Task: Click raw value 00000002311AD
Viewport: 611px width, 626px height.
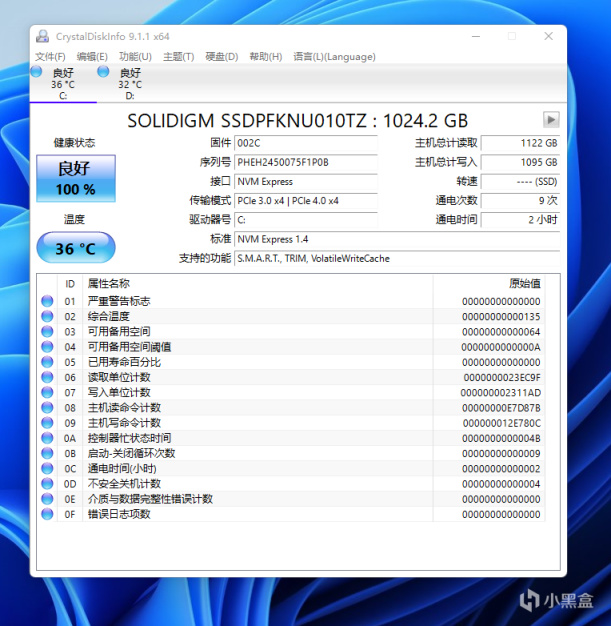Action: click(x=501, y=392)
